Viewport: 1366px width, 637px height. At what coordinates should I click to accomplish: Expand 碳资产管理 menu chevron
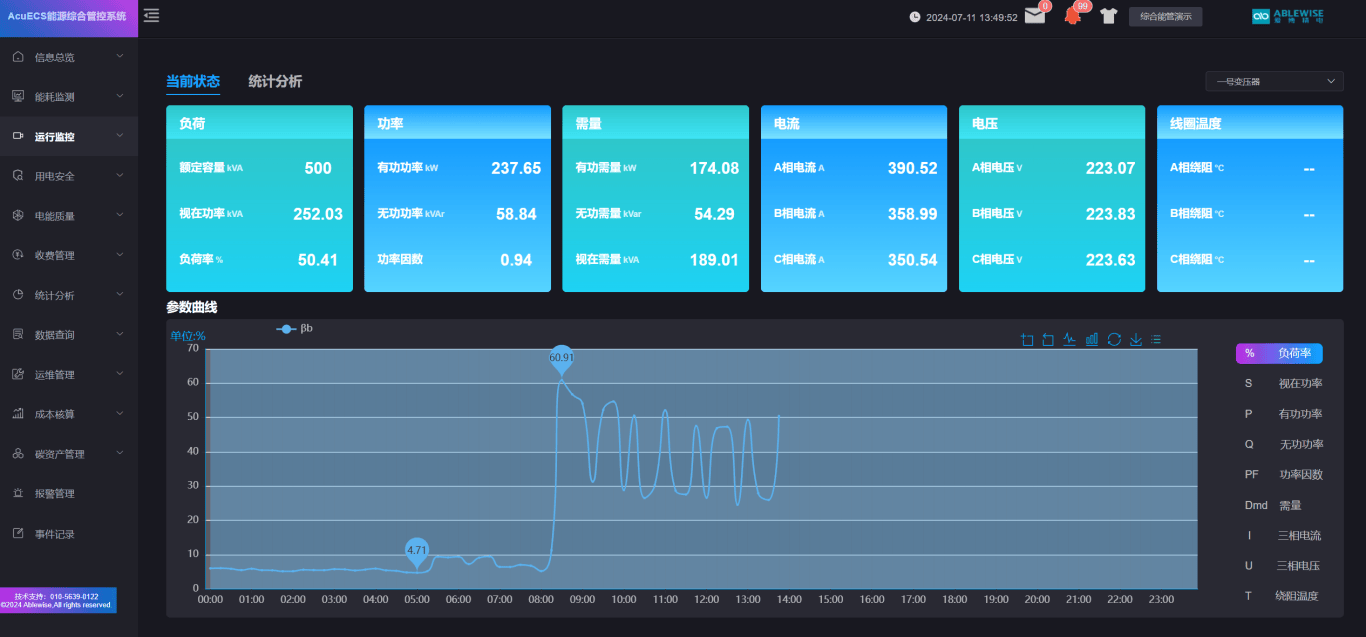120,453
